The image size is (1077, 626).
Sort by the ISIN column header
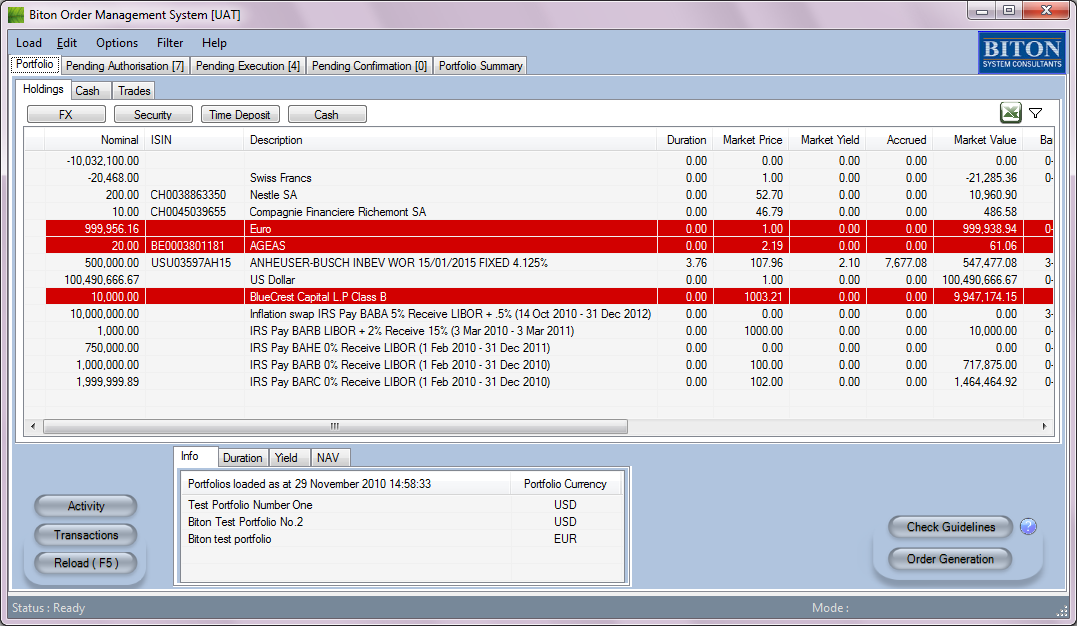tap(194, 140)
